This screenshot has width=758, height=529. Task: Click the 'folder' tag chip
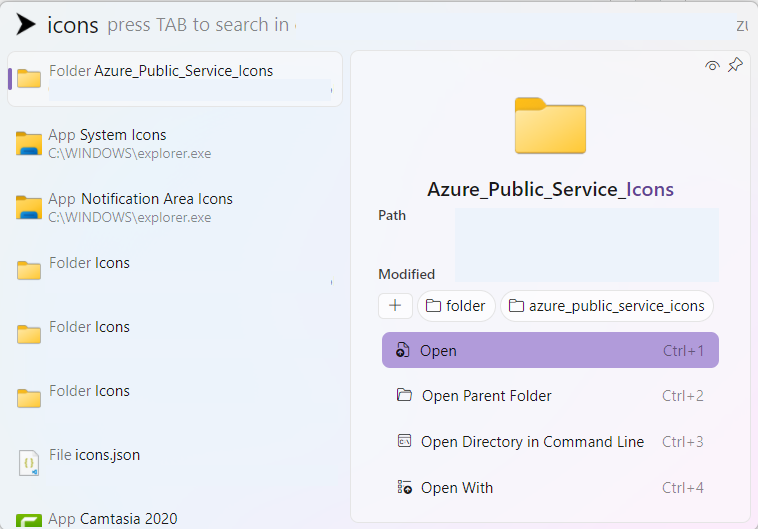tap(456, 306)
